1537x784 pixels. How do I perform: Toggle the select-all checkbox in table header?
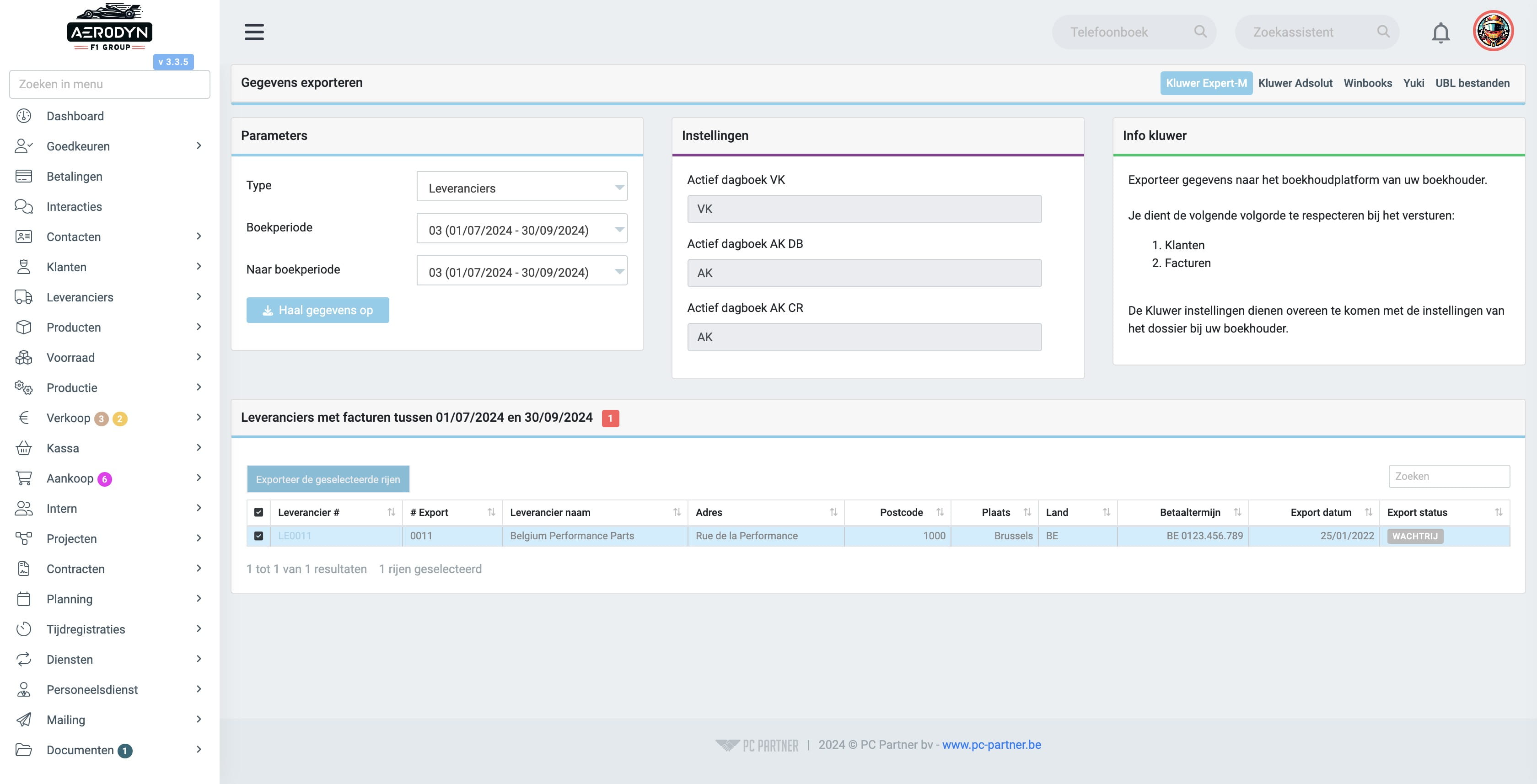click(x=258, y=512)
